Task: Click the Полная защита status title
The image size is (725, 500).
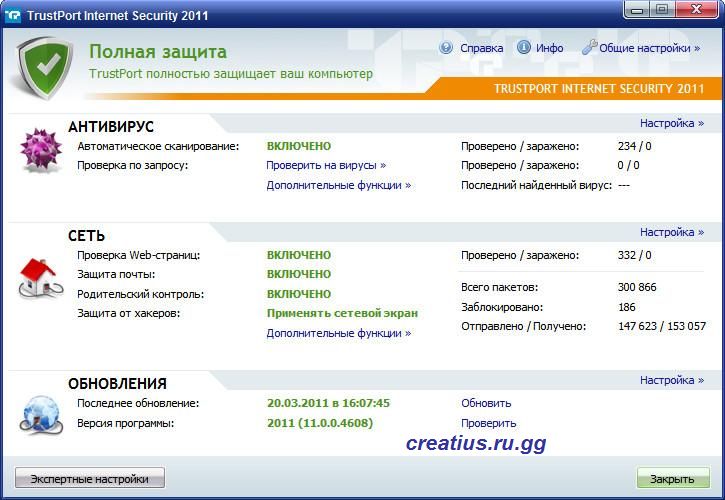Action: [x=158, y=52]
